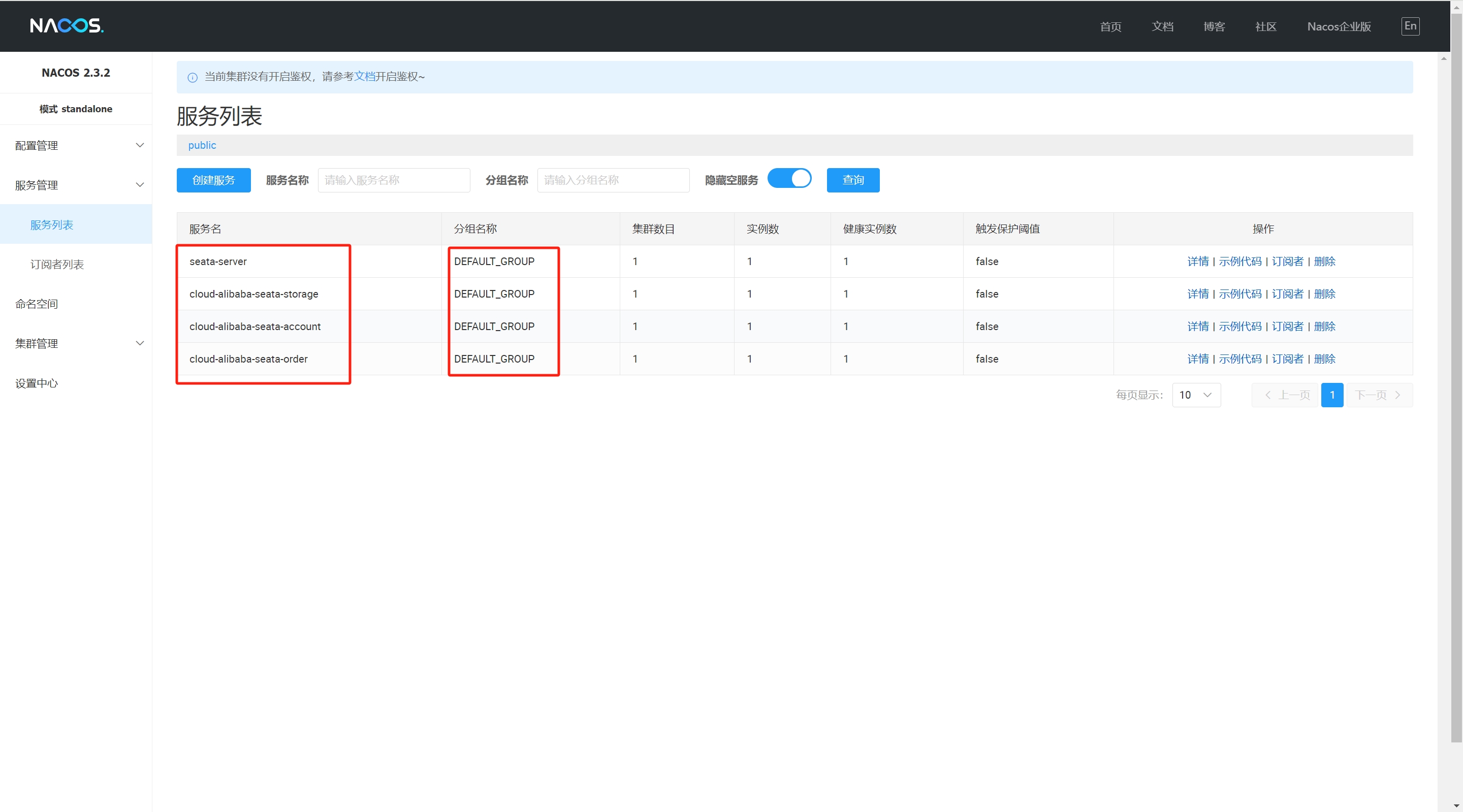
Task: Open the page size dropdown showing 10
Action: click(x=1195, y=395)
